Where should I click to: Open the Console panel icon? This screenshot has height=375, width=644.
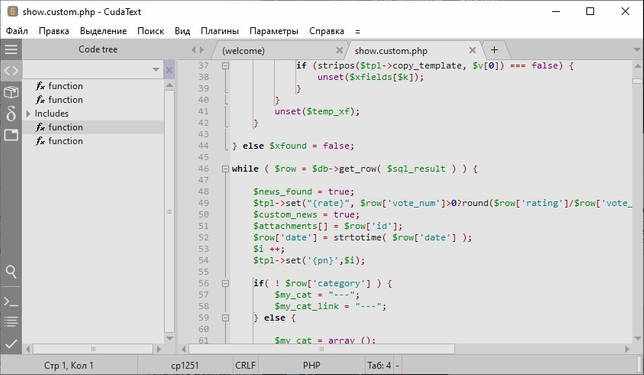coord(11,302)
